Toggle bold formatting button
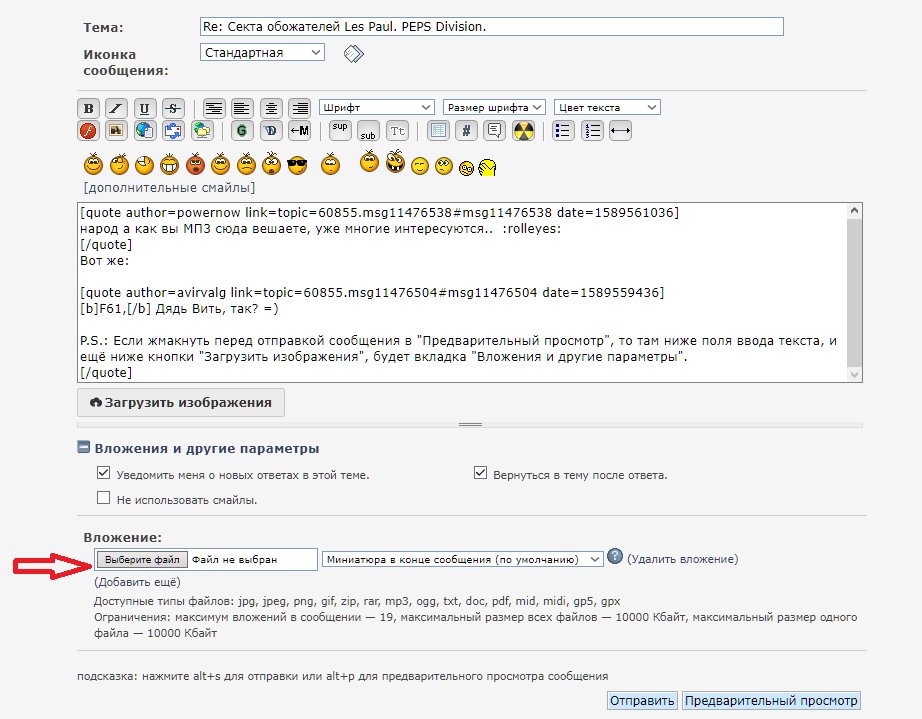The width and height of the screenshot is (922, 719). pyautogui.click(x=88, y=108)
